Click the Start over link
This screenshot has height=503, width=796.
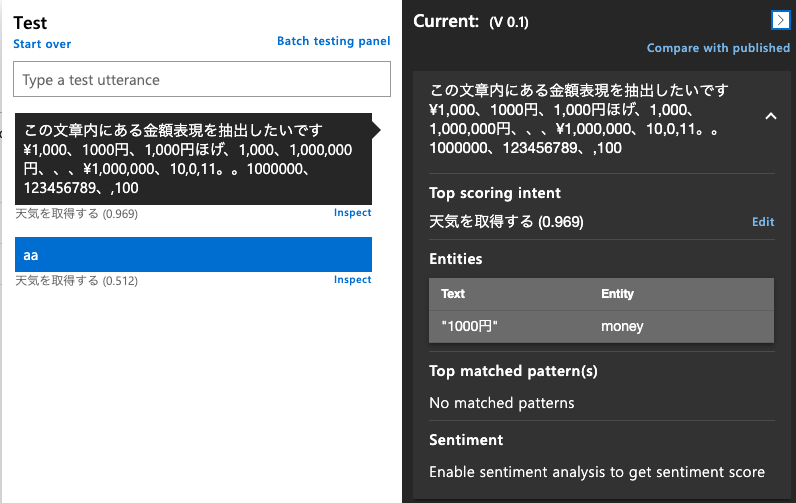(42, 44)
